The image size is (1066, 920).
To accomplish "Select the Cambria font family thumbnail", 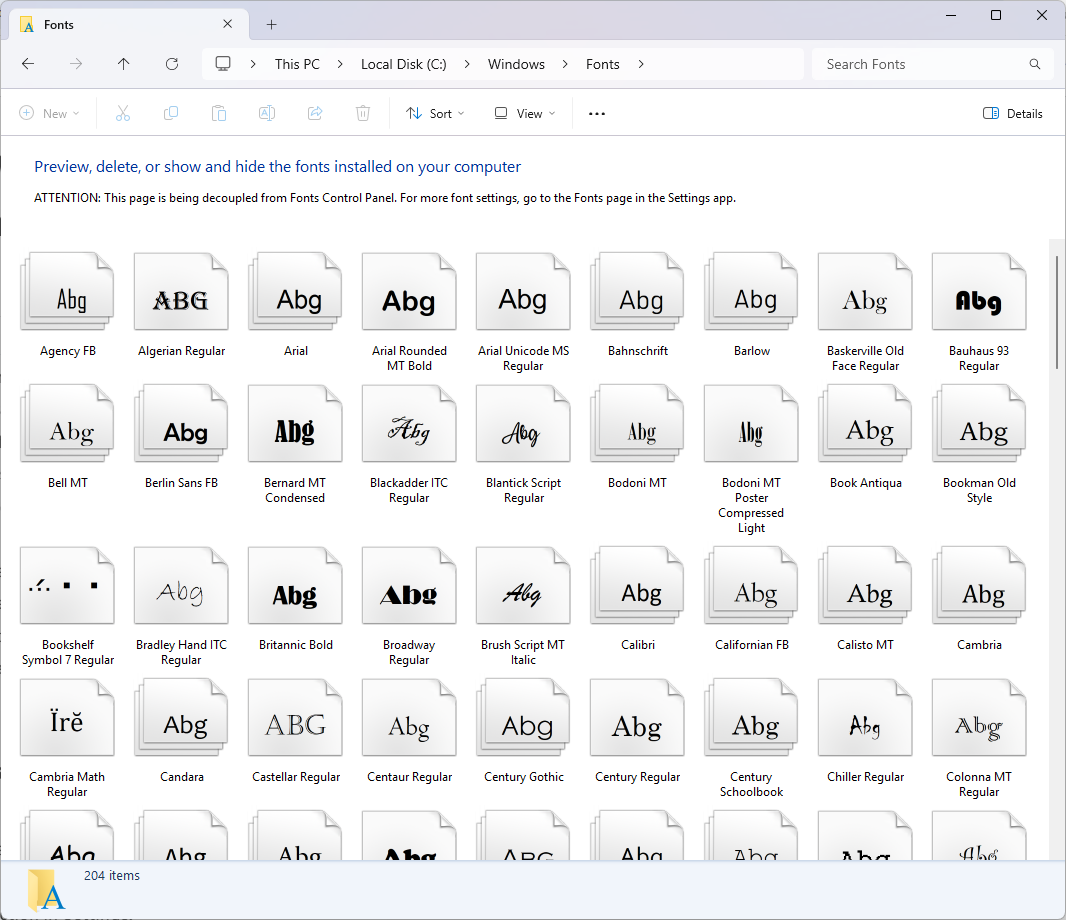I will pyautogui.click(x=979, y=585).
